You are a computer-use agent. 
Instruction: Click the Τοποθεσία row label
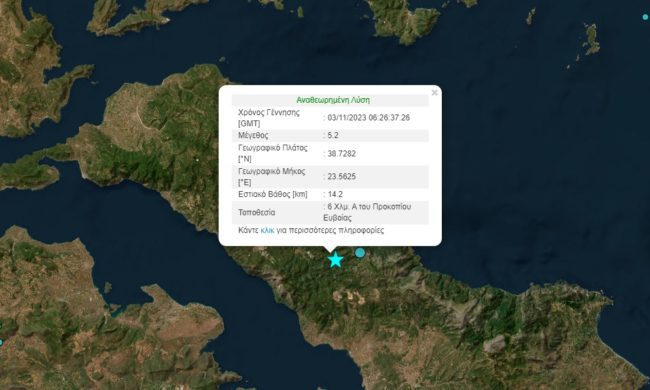tap(256, 213)
